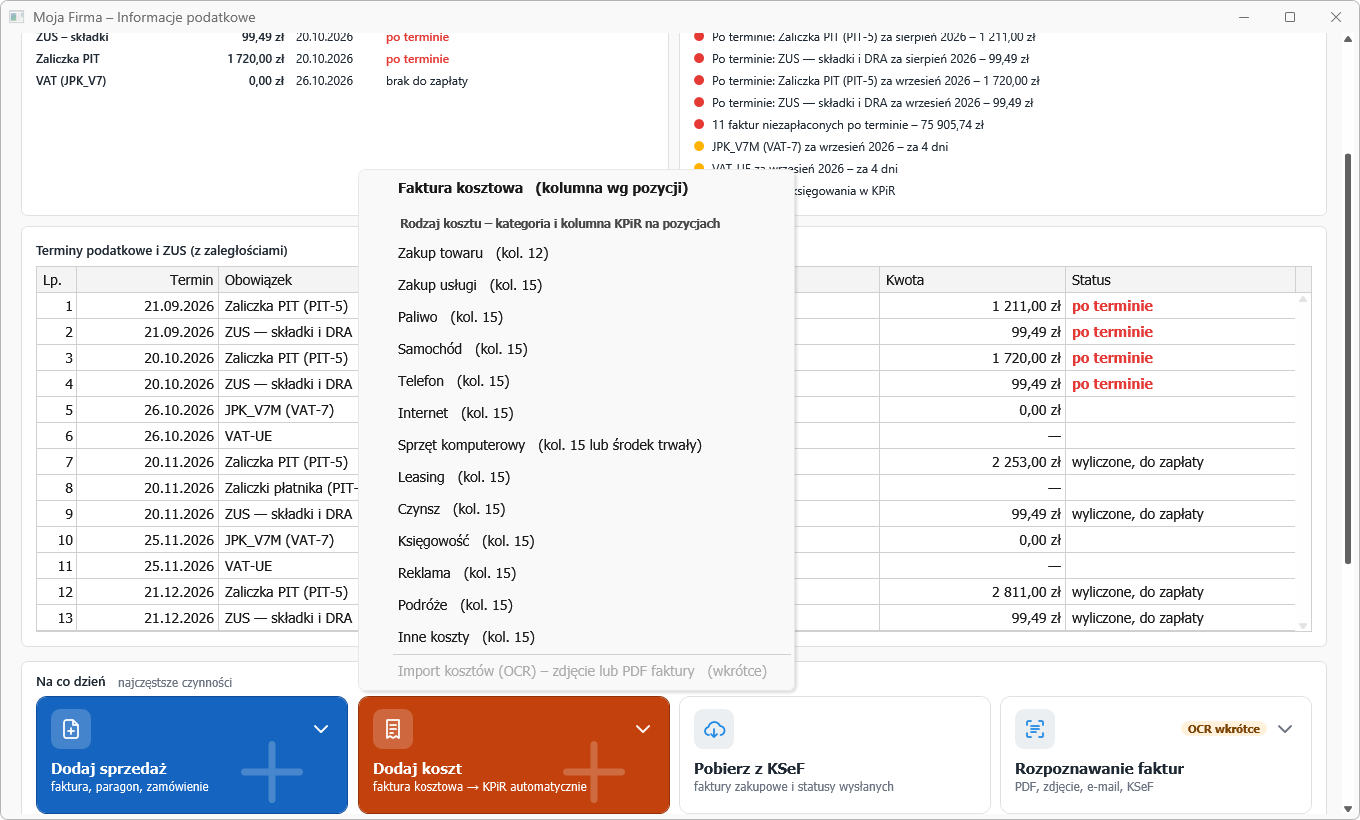1360x820 pixels.
Task: Choose Sprzęt komputerowy menu item
Action: [576, 445]
